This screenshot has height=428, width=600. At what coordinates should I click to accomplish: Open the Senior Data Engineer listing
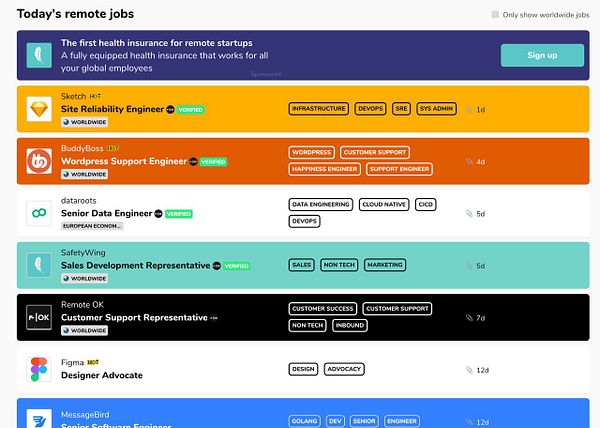pyautogui.click(x=106, y=213)
